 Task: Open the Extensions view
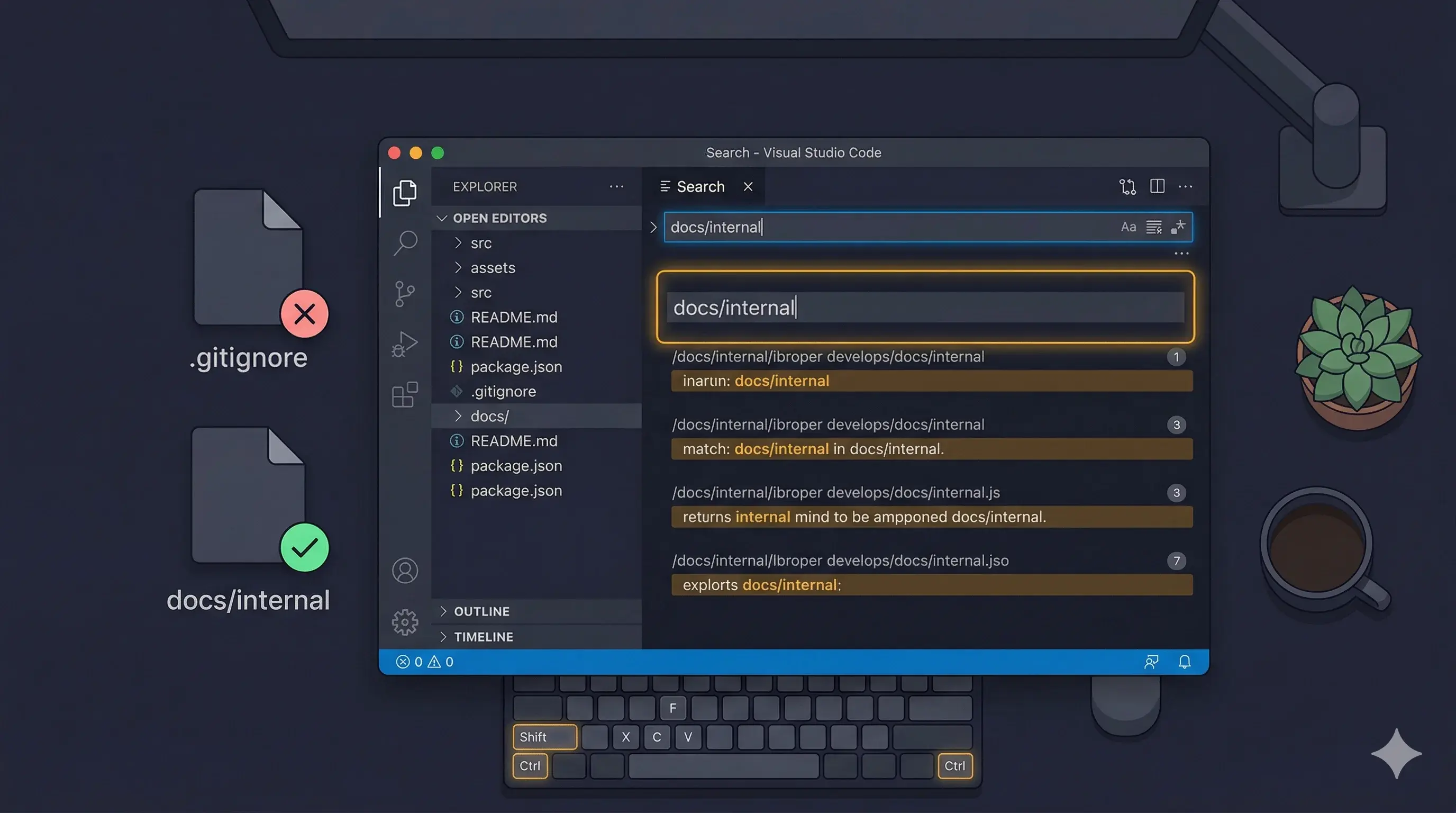[x=405, y=394]
